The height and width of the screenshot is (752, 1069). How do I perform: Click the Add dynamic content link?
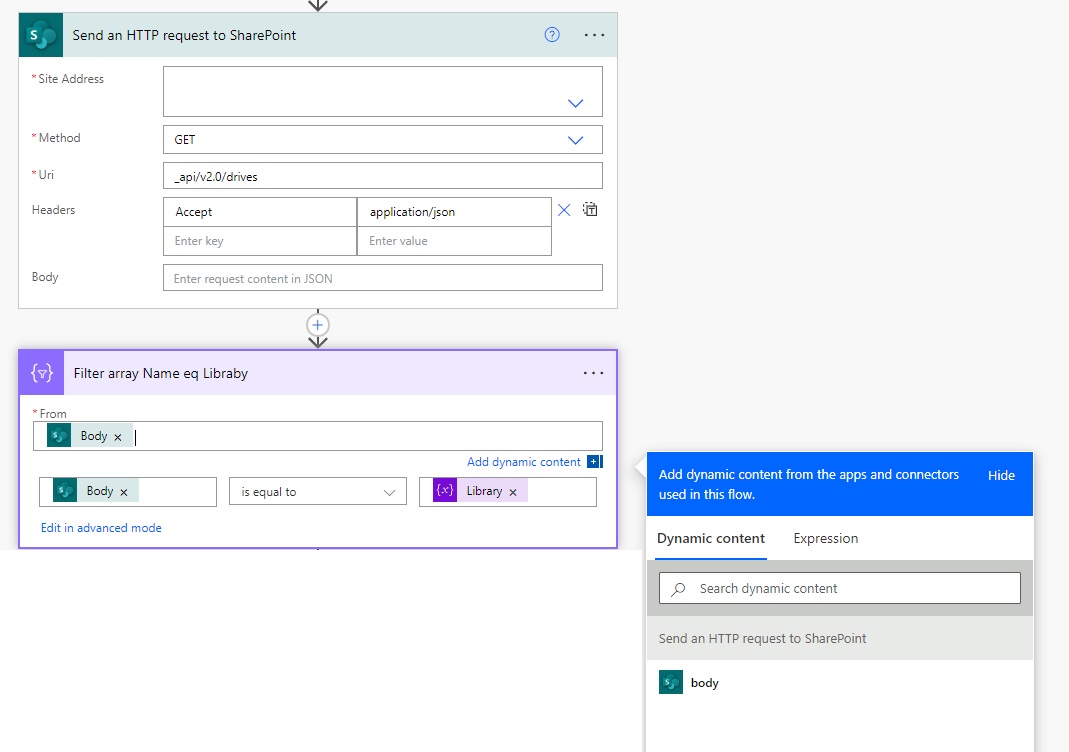[524, 461]
